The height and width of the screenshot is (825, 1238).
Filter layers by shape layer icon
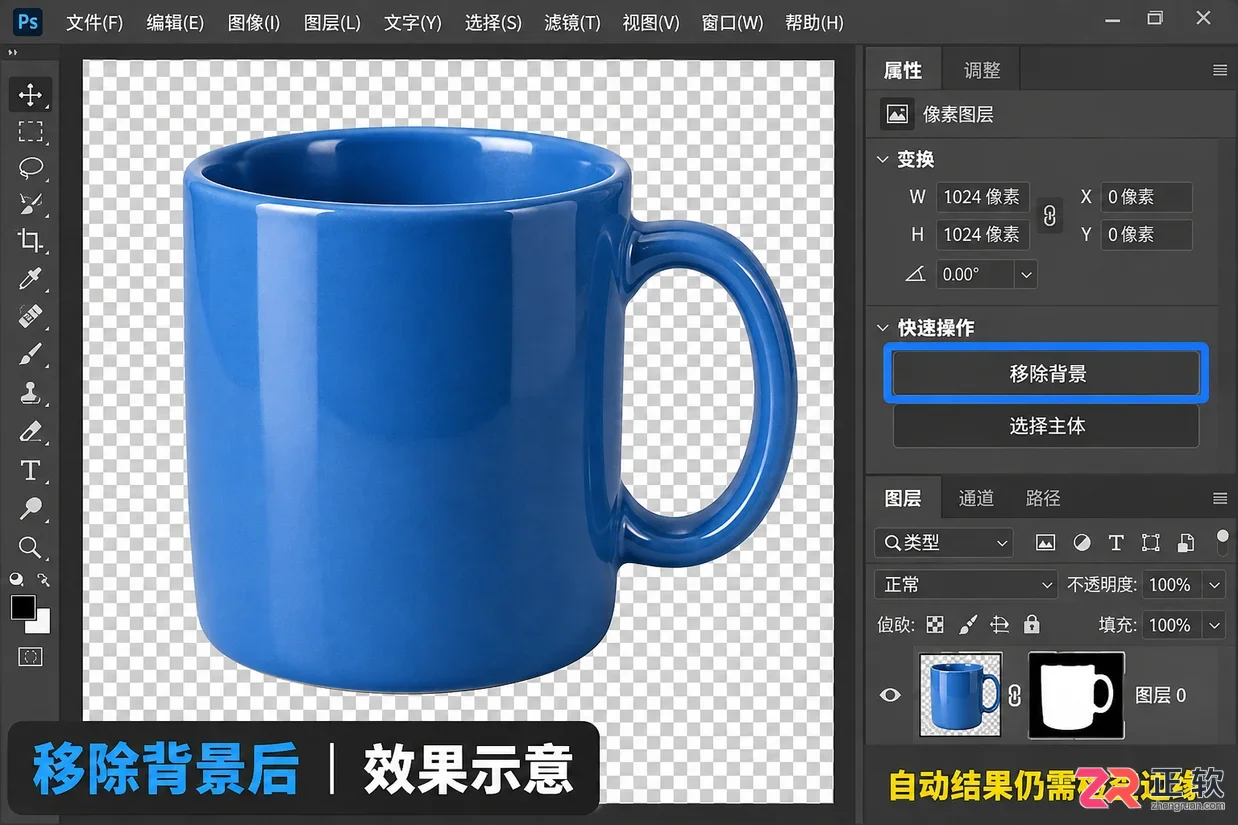tap(1151, 543)
